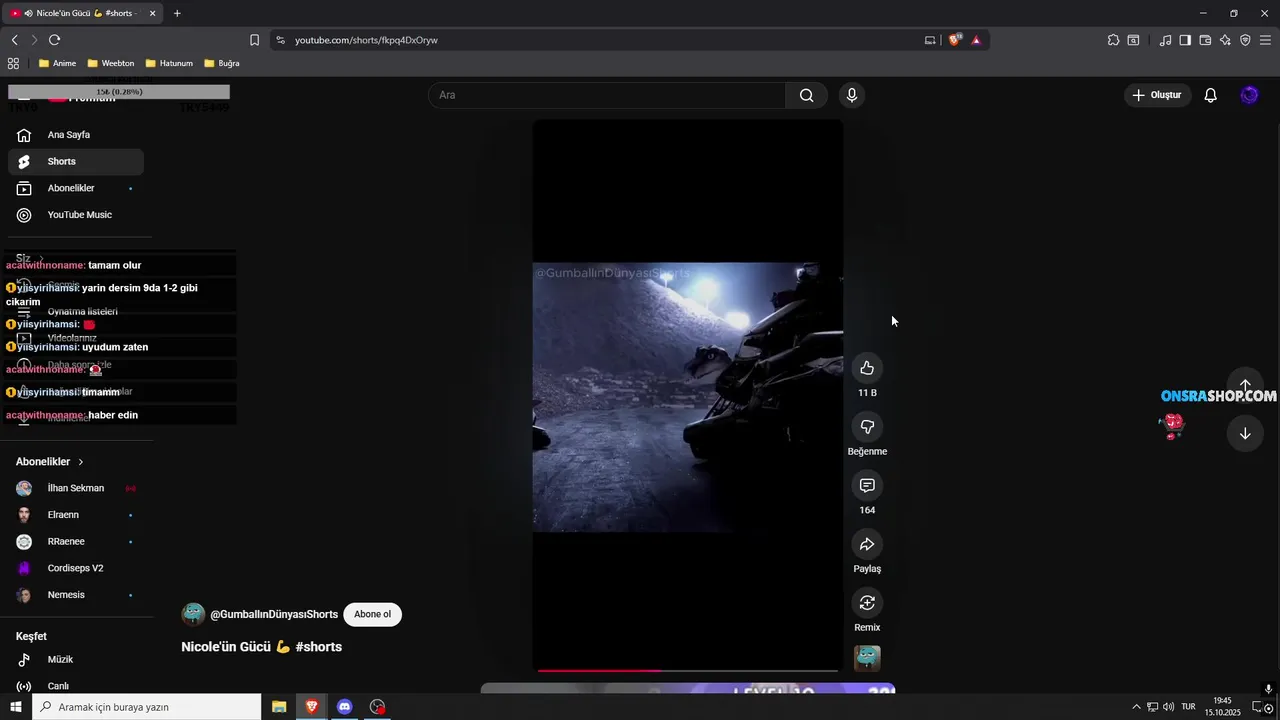The height and width of the screenshot is (720, 1280).
Task: Toggle the browser sidebar panel icon
Action: pos(1185,40)
